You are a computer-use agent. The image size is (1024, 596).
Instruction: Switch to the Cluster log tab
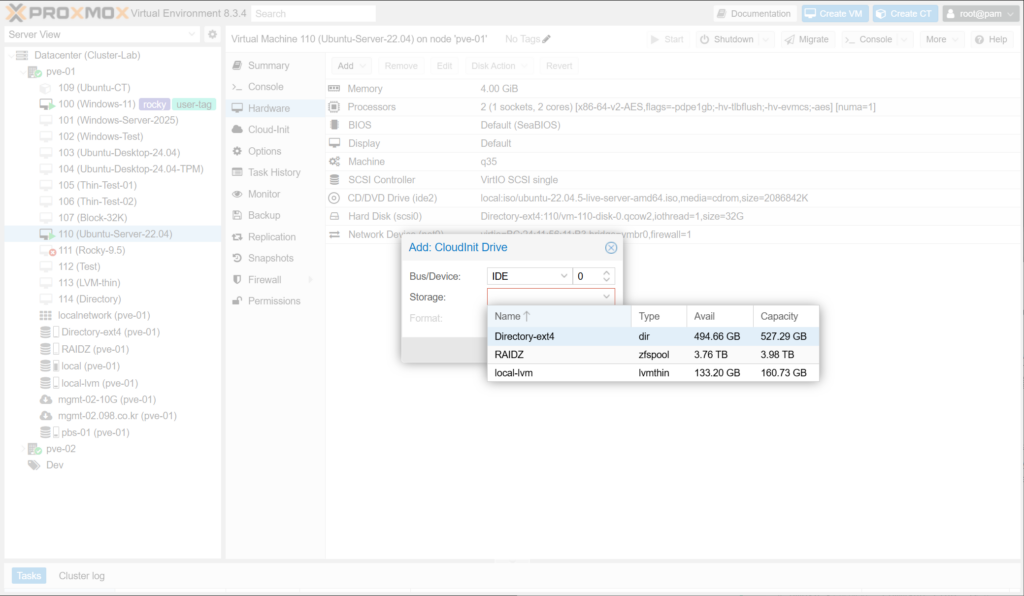coord(81,576)
